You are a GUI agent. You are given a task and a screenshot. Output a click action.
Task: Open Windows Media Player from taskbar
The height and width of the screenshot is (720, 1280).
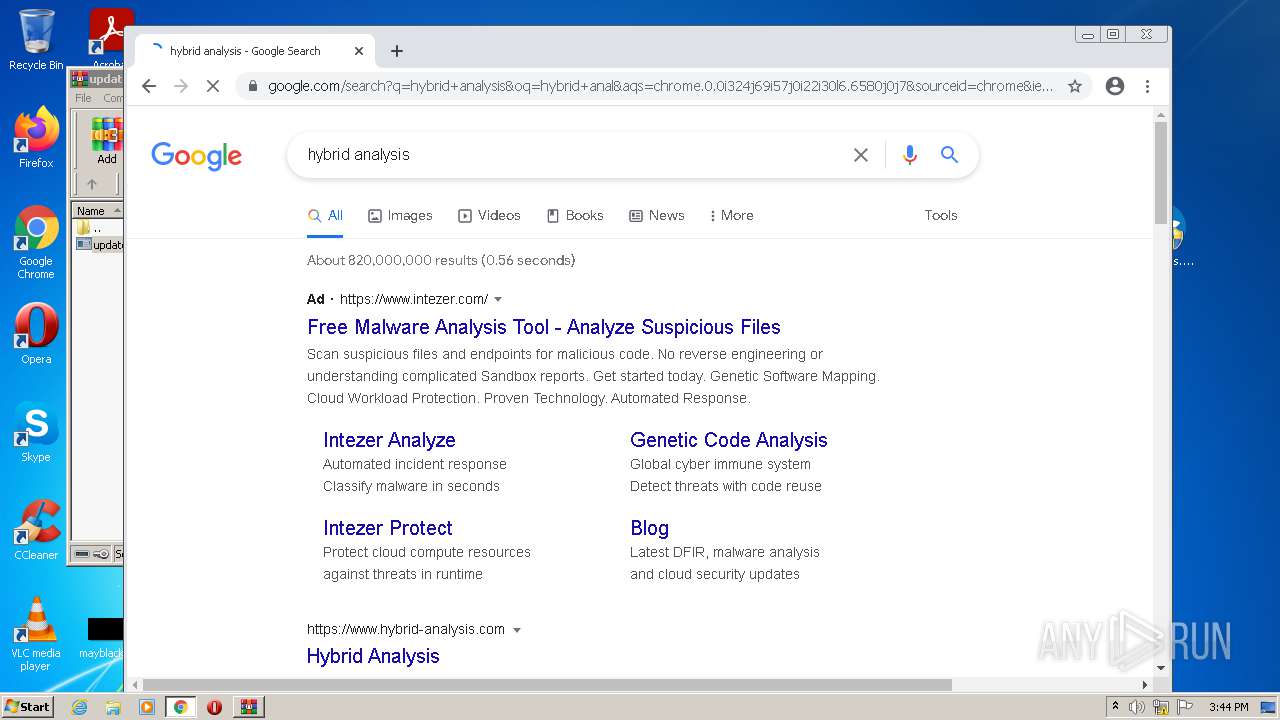tap(147, 707)
